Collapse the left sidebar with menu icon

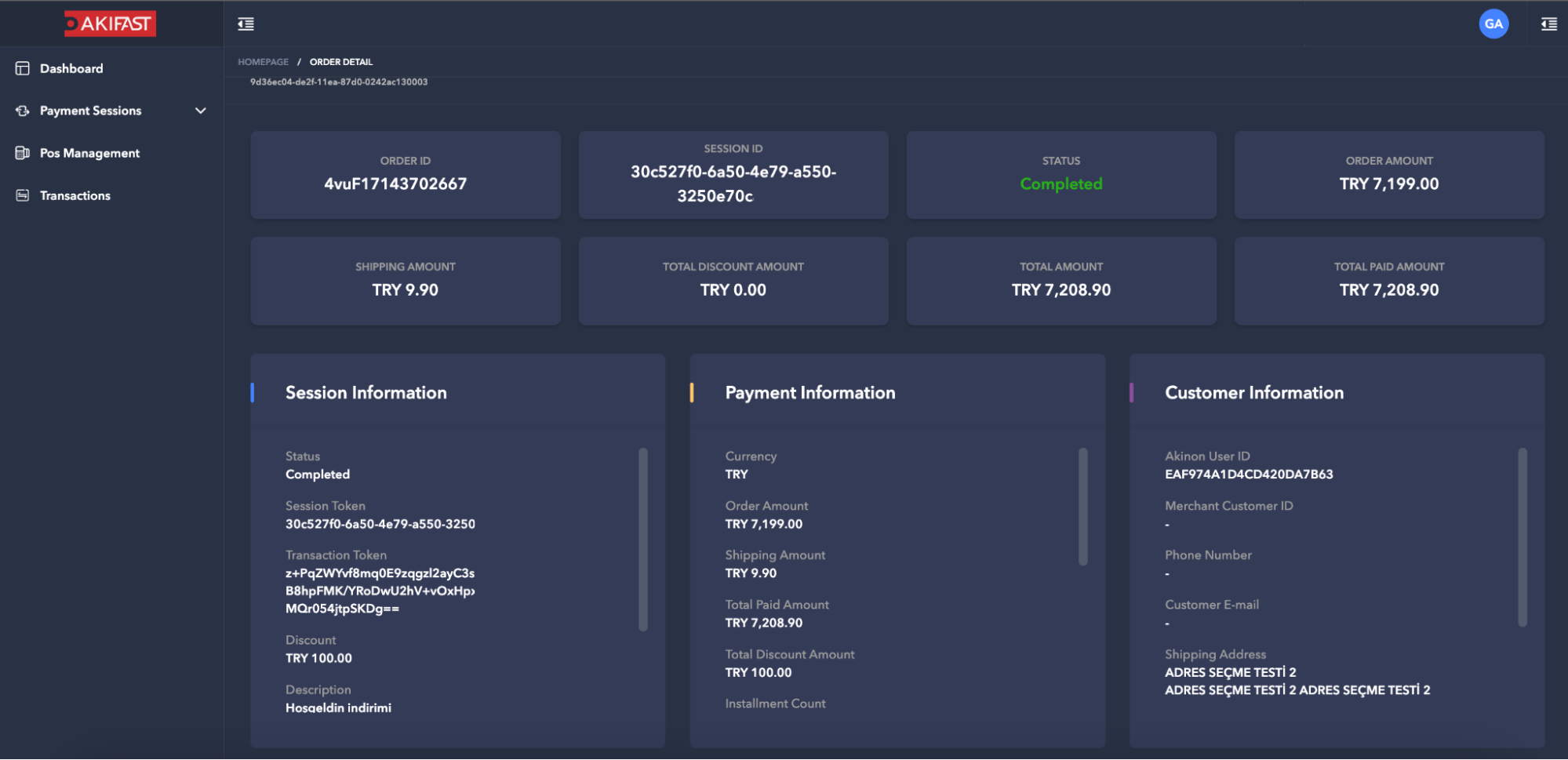coord(246,24)
